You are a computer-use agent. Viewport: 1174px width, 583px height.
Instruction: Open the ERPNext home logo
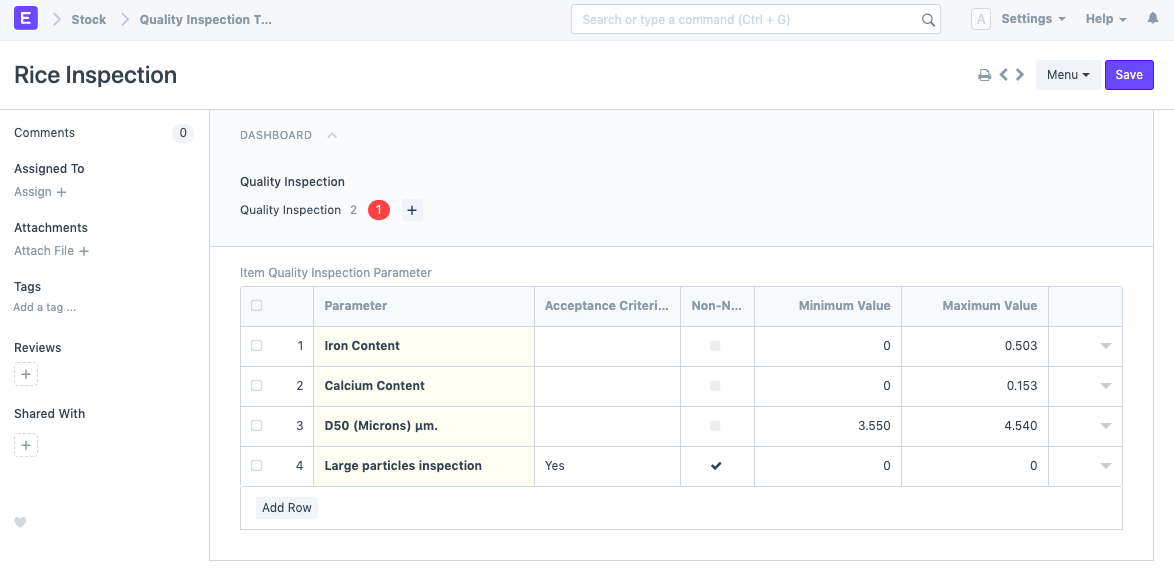pos(26,19)
